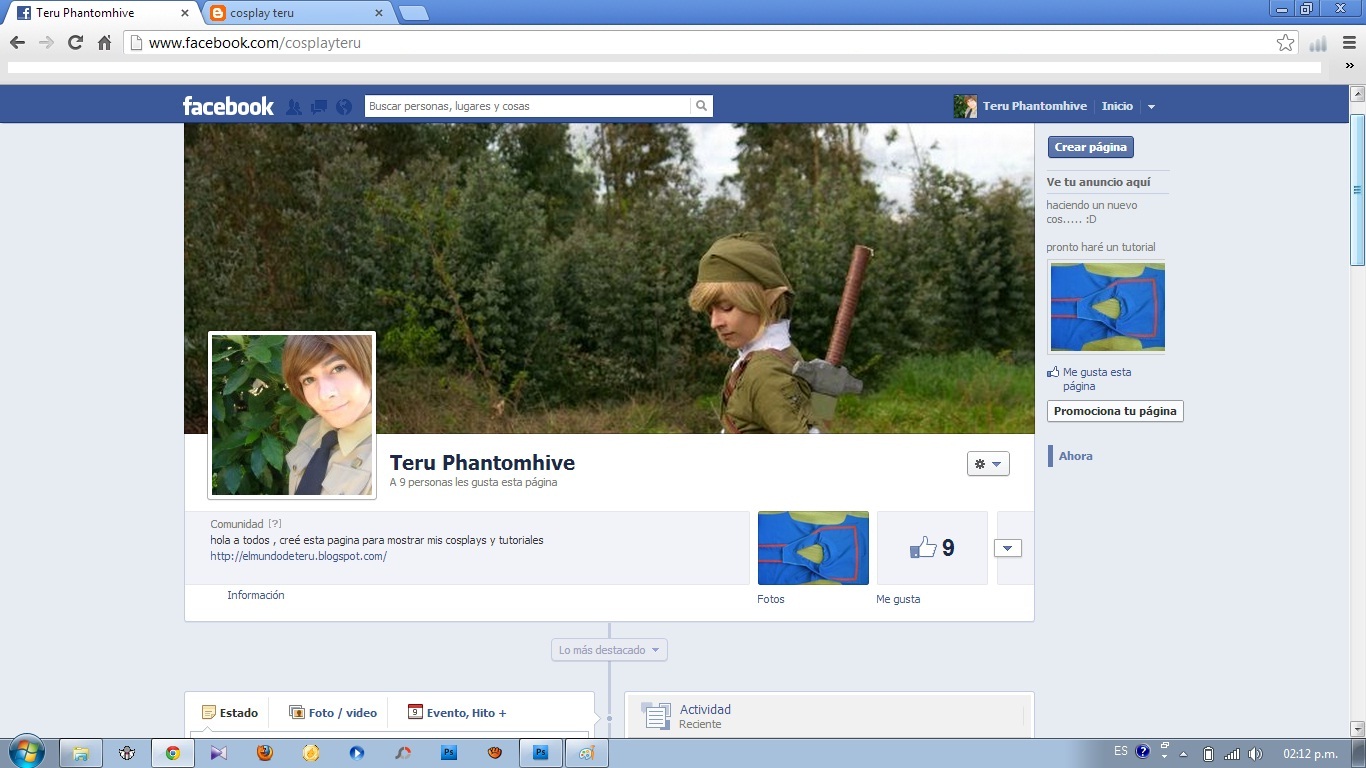
Task: Click the Chrome taskbar icon
Action: click(173, 753)
